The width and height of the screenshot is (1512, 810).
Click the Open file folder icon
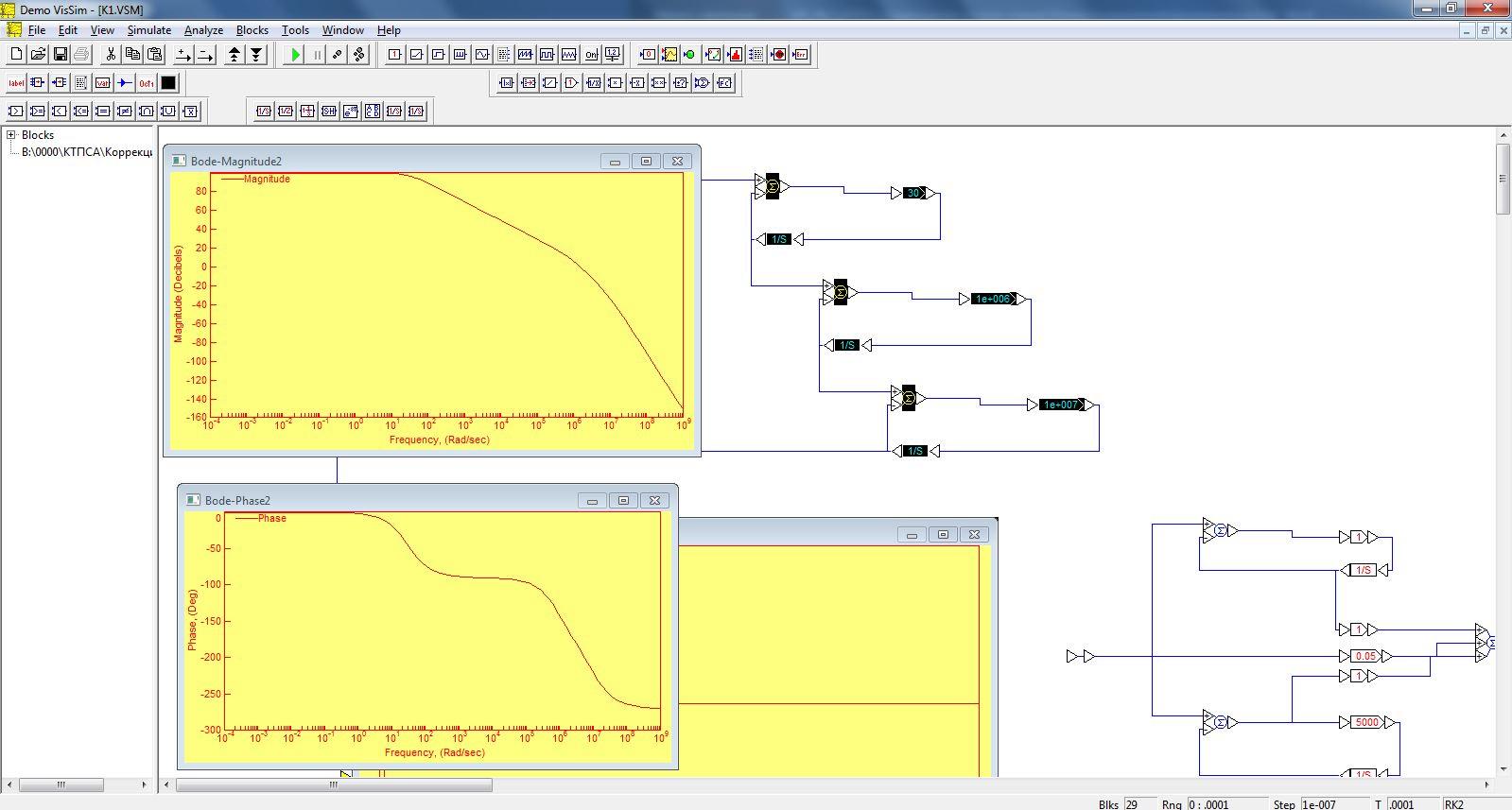pyautogui.click(x=38, y=55)
